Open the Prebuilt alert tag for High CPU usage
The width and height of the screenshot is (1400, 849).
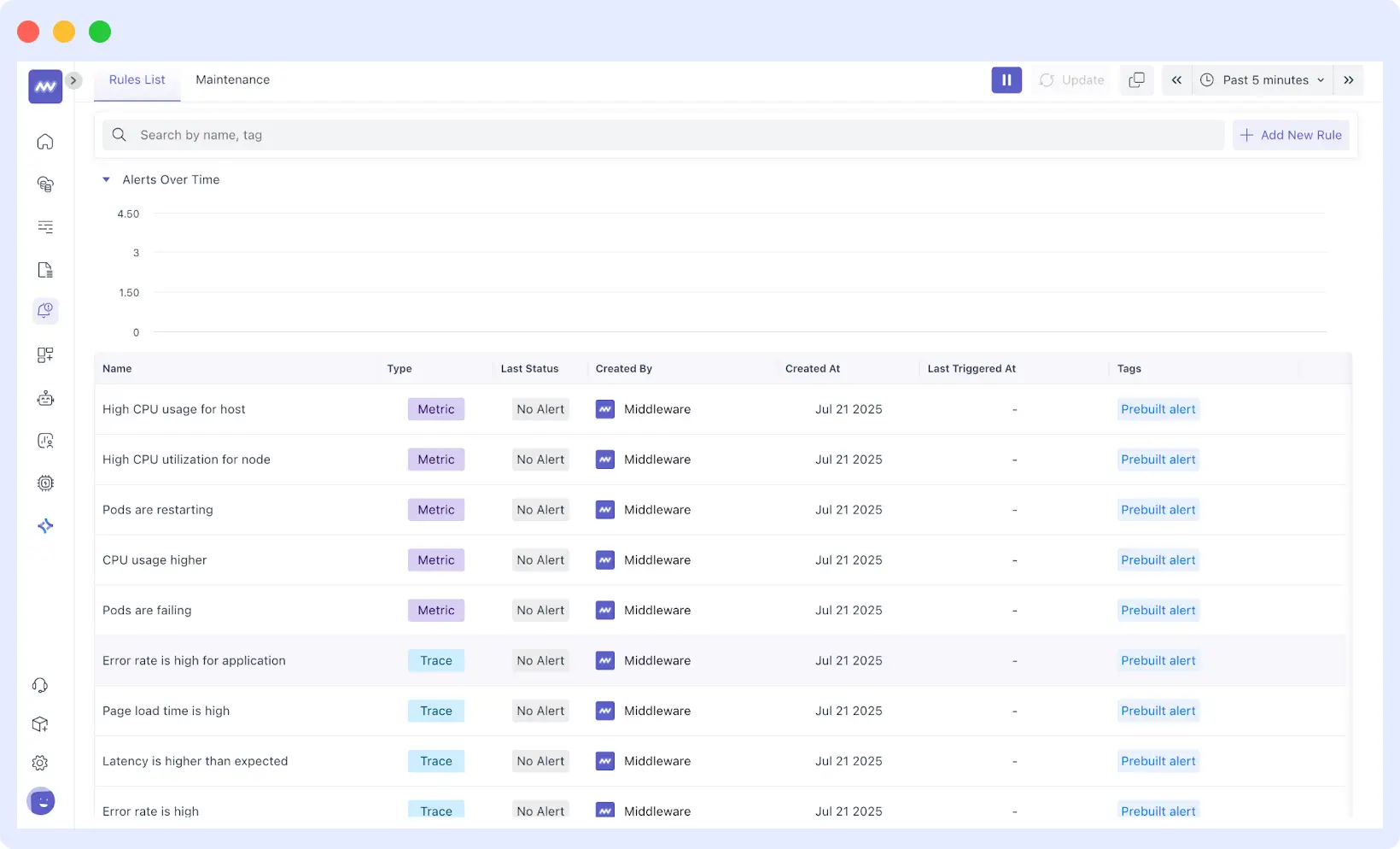[x=1158, y=409]
